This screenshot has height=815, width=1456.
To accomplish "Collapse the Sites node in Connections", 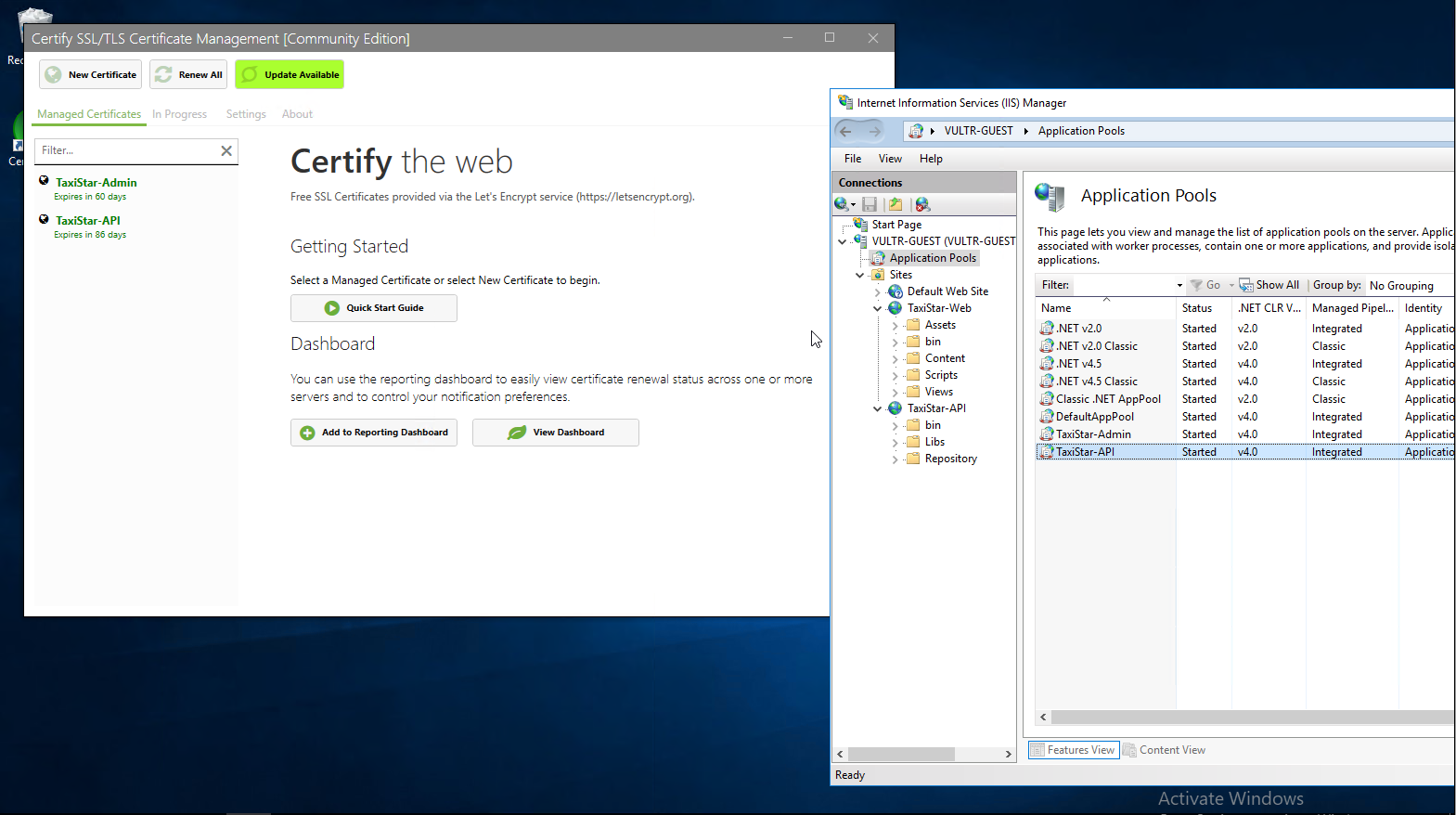I will [x=859, y=275].
